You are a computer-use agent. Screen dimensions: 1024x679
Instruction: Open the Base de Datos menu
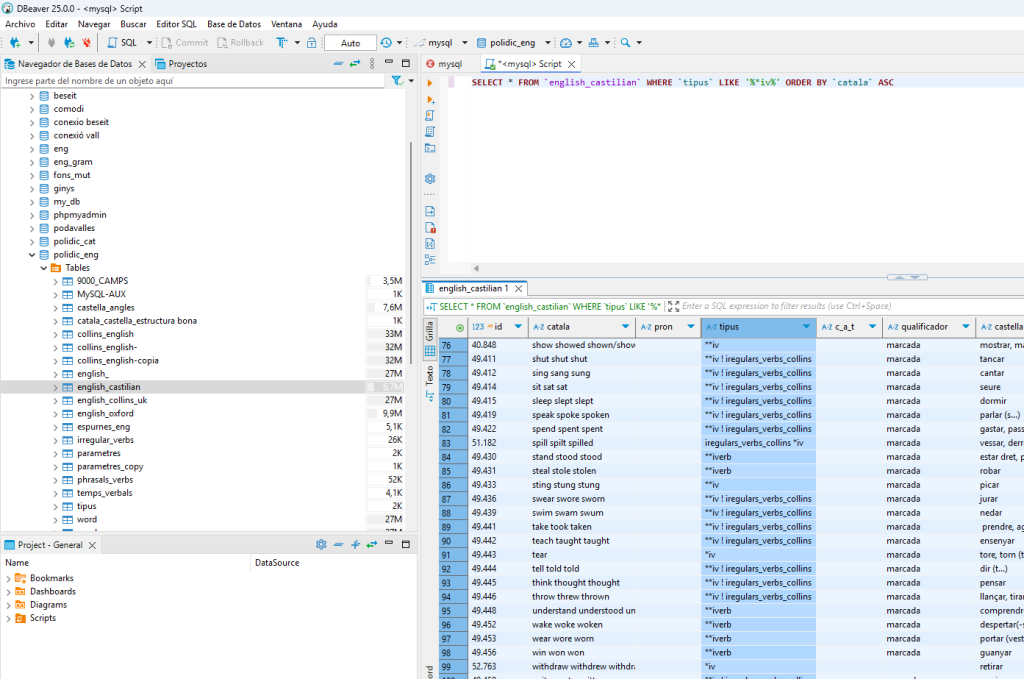coord(234,23)
